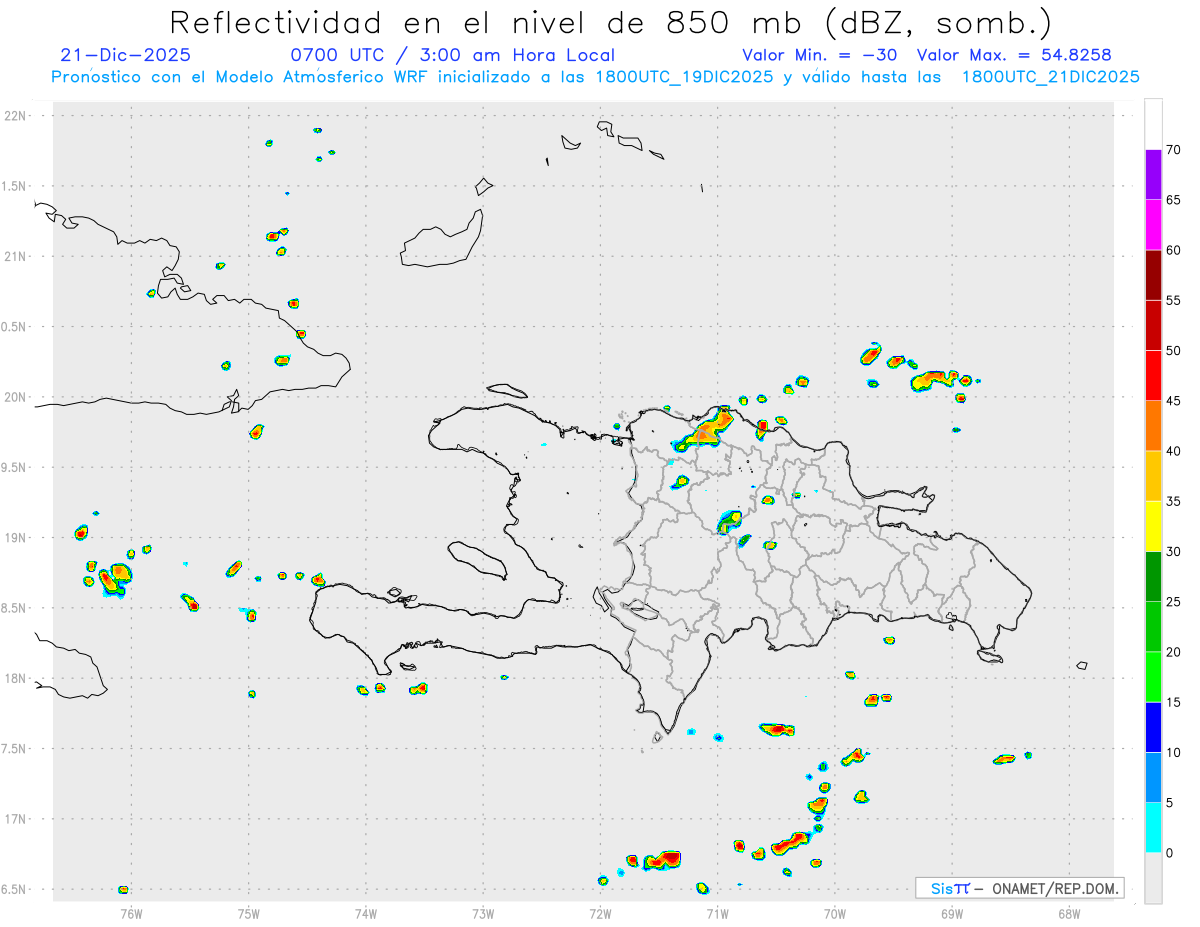Select the light blue 5-10 dBZ band
This screenshot has height=927, width=1200.
[1153, 778]
